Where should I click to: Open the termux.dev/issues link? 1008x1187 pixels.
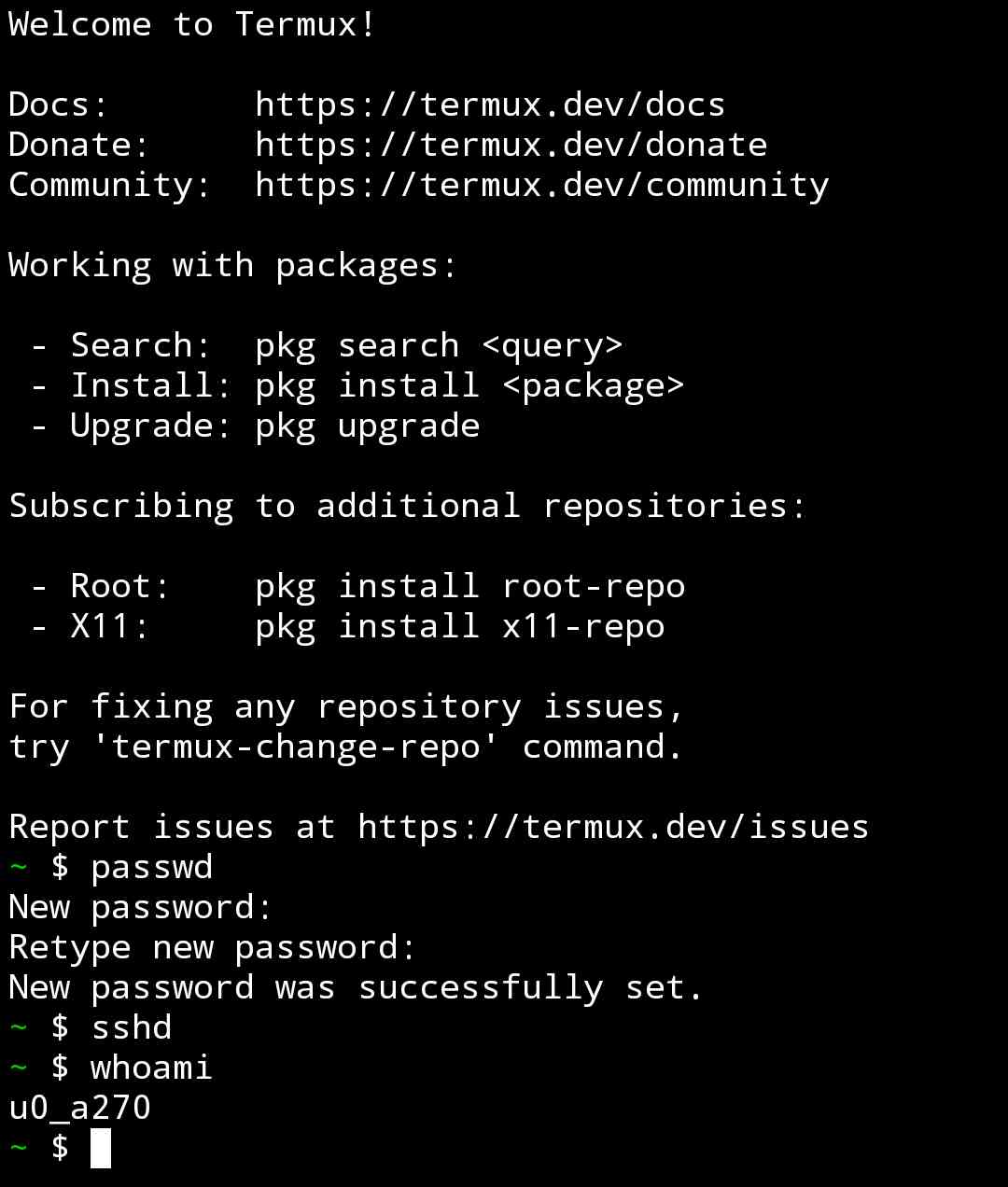[613, 827]
